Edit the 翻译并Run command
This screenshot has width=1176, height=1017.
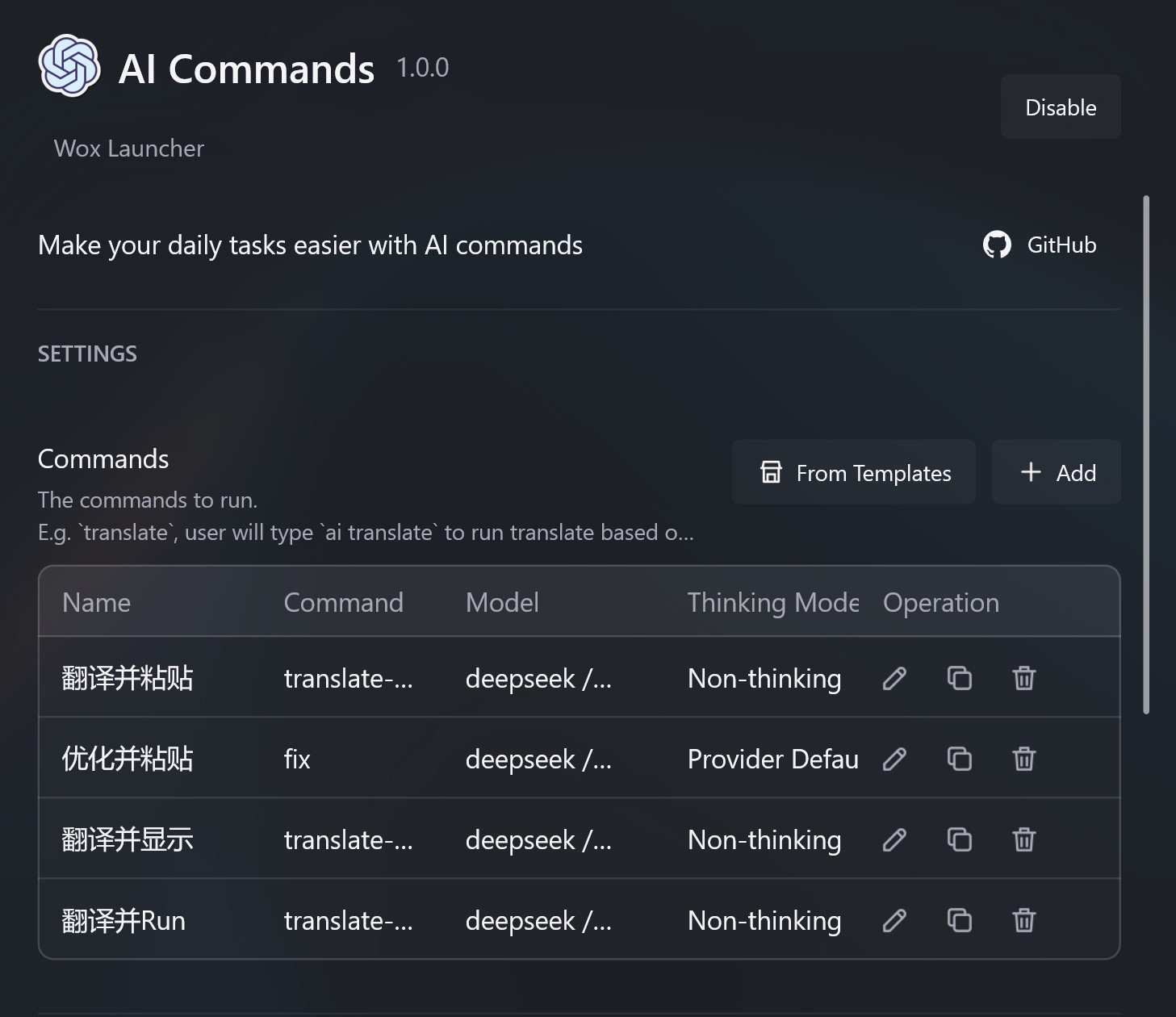(x=894, y=920)
